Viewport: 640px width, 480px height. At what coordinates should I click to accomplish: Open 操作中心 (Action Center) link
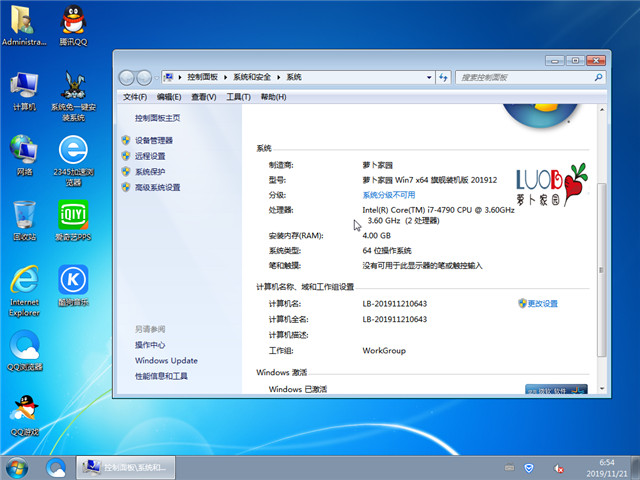(150, 345)
